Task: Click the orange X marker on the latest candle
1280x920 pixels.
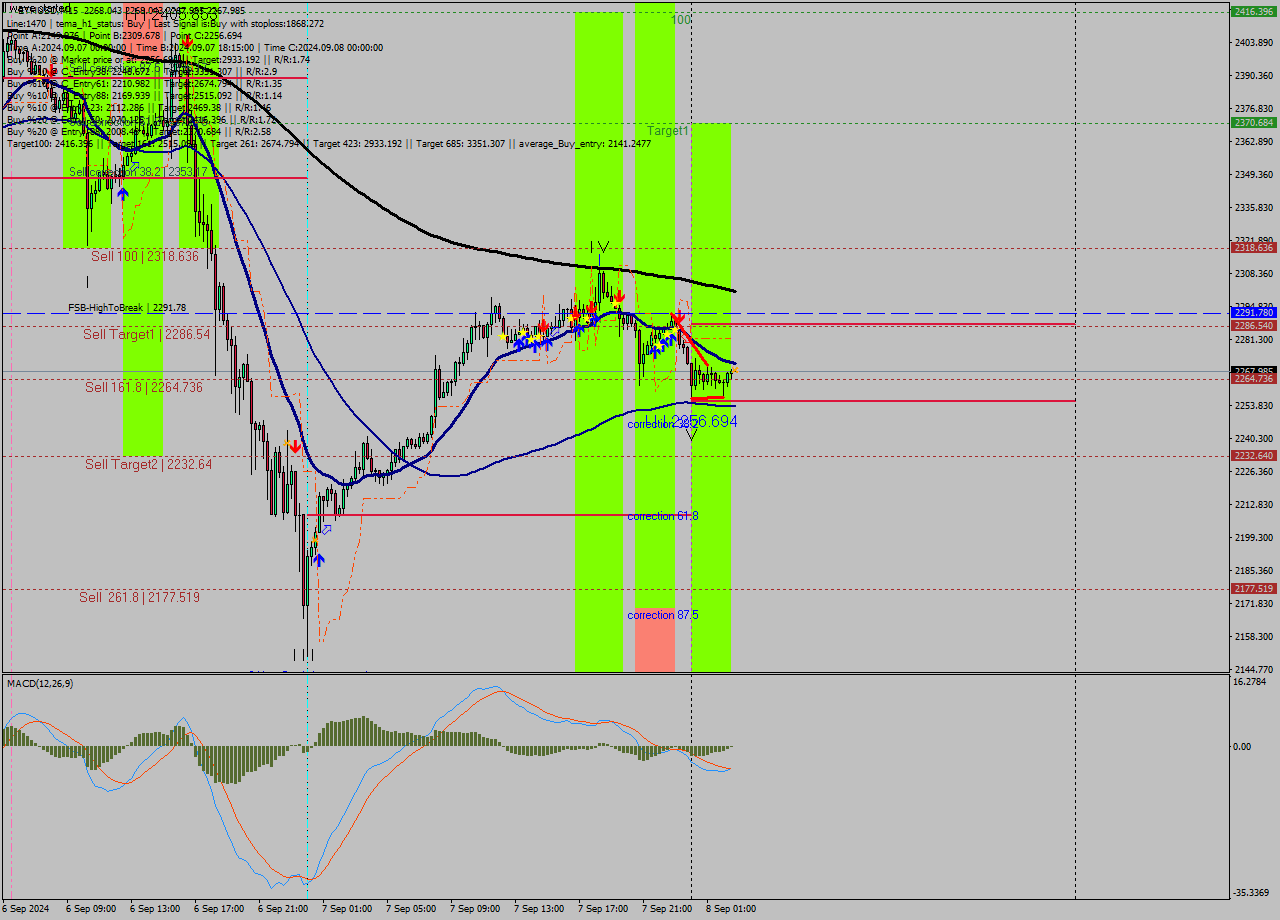Action: 735,370
